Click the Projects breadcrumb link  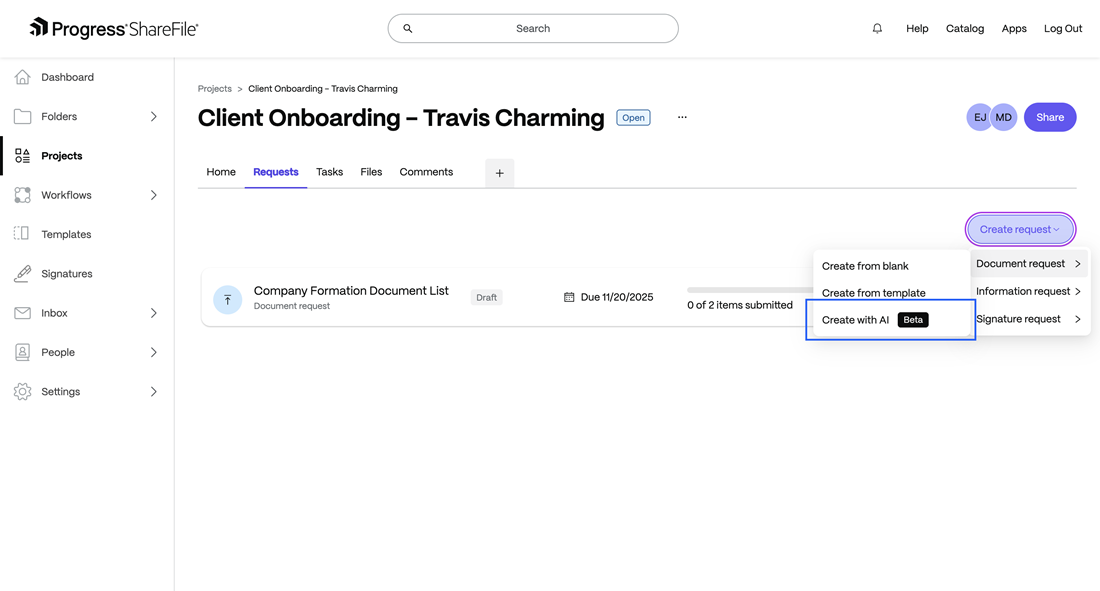click(214, 89)
